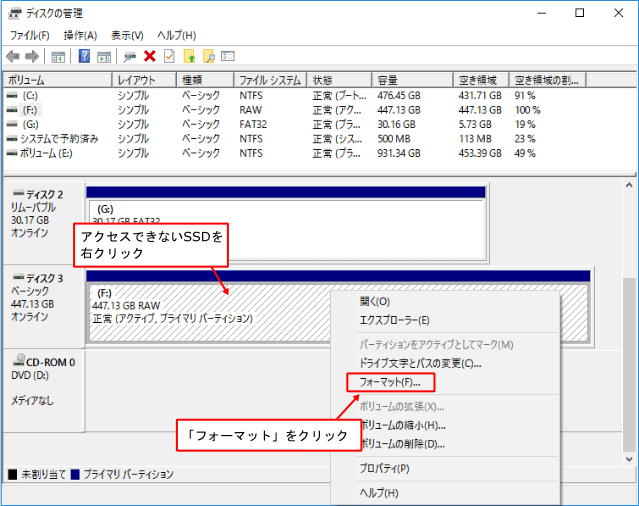The width and height of the screenshot is (639, 506).
Task: Select ドライブ文字とパスの変更(C)... option
Action: click(420, 363)
